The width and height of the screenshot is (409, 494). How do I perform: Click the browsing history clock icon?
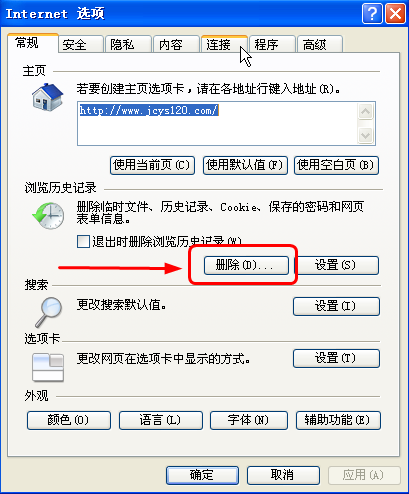48,216
